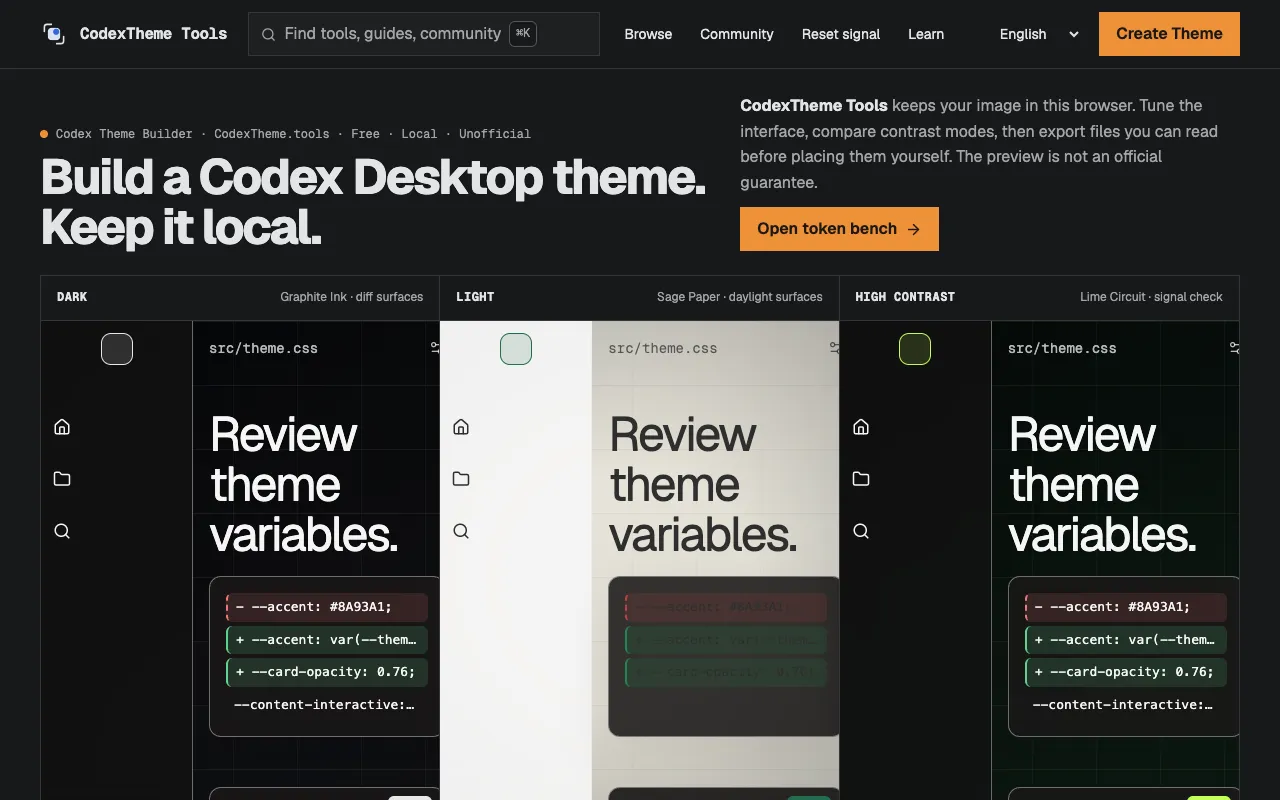Click the ⌘K shortcut badge

(523, 33)
